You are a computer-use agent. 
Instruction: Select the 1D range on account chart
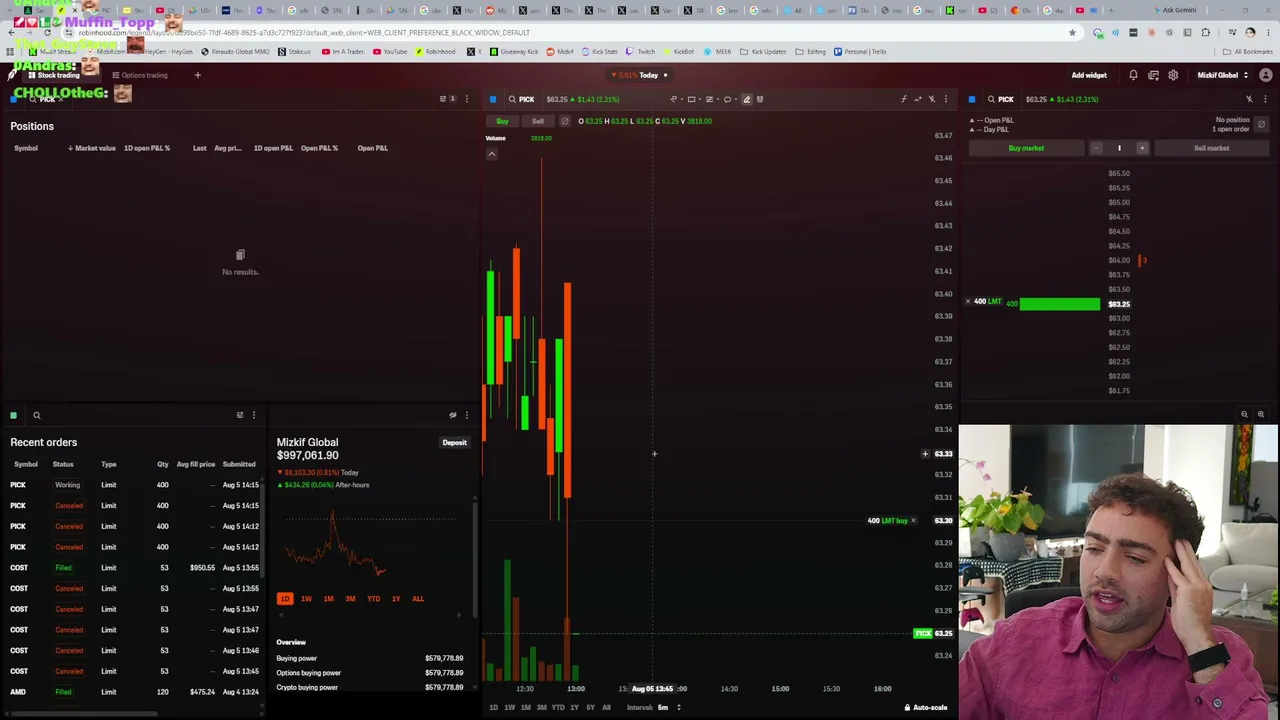285,599
